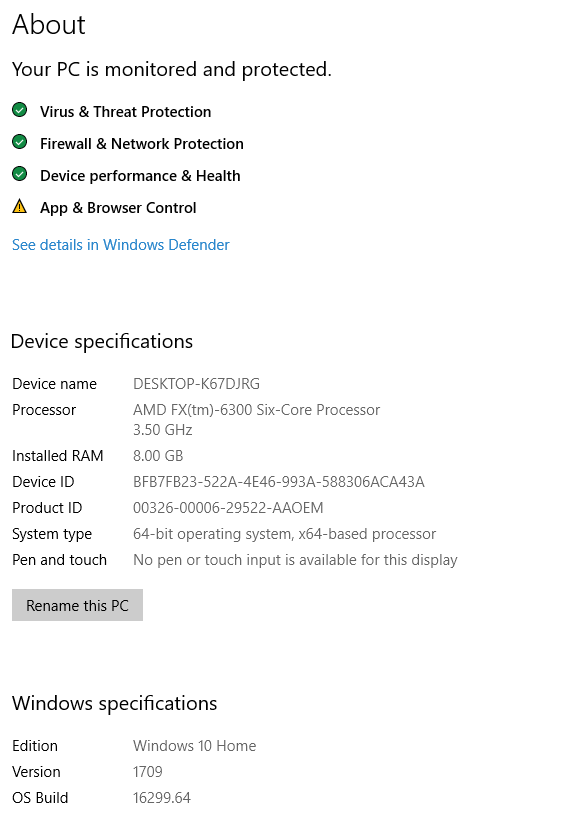Viewport: 561px width, 815px height.
Task: Click the 8.00 GB Installed RAM value
Action: pos(158,456)
